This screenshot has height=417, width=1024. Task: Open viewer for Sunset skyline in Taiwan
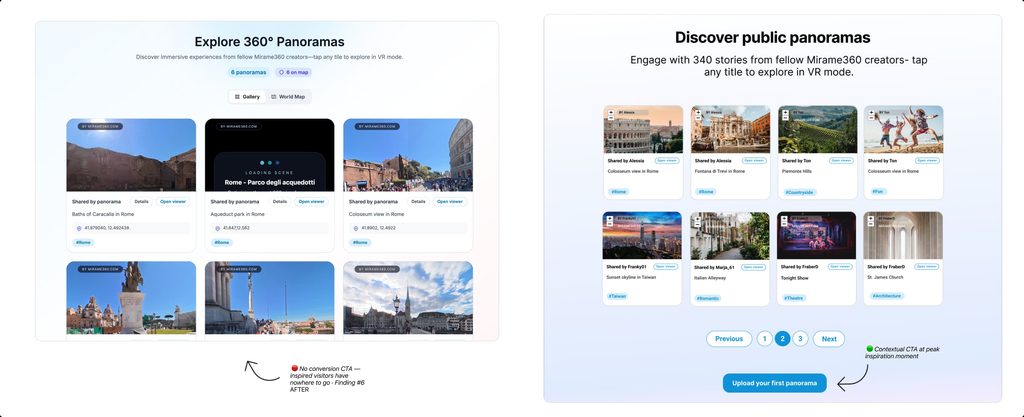(665, 266)
